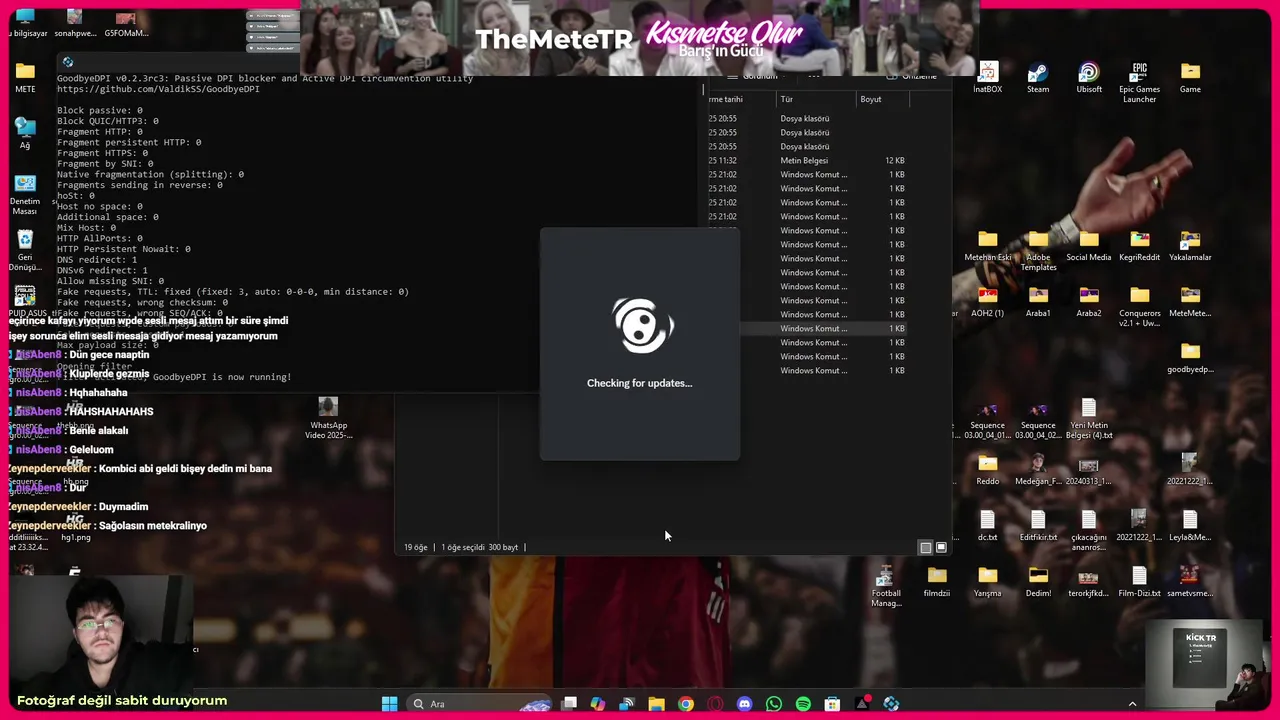Open the Ubisoft desktop shortcut
Image resolution: width=1280 pixels, height=720 pixels.
click(1089, 78)
